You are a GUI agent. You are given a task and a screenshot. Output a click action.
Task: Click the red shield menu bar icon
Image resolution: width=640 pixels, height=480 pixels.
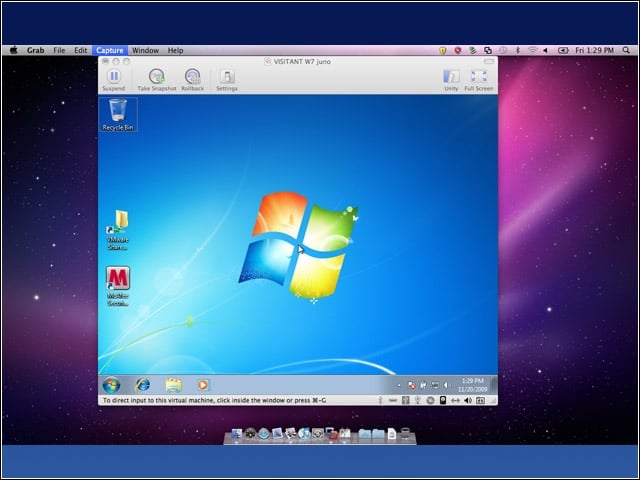[x=458, y=50]
